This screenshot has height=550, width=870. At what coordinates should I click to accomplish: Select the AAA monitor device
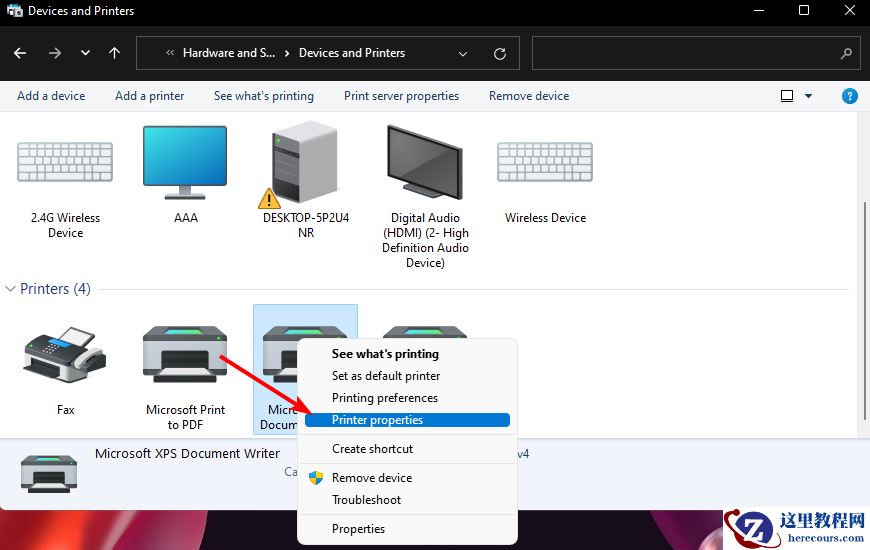tap(185, 162)
